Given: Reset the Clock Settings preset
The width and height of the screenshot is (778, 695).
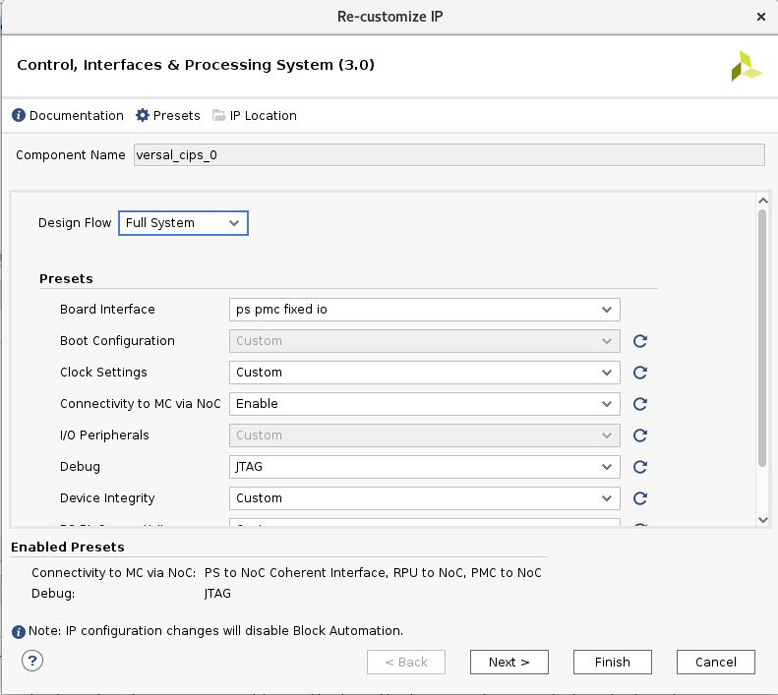Looking at the screenshot, I should coord(640,373).
